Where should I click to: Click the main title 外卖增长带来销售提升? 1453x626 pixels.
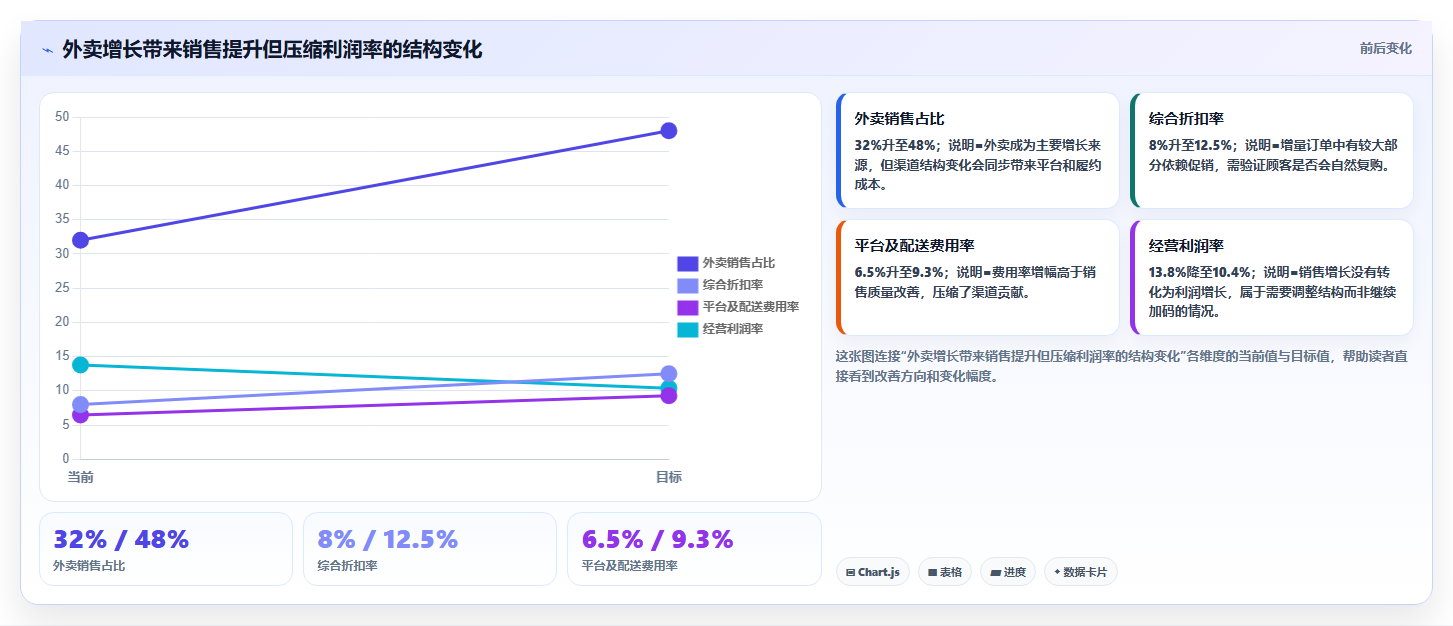pyautogui.click(x=272, y=49)
